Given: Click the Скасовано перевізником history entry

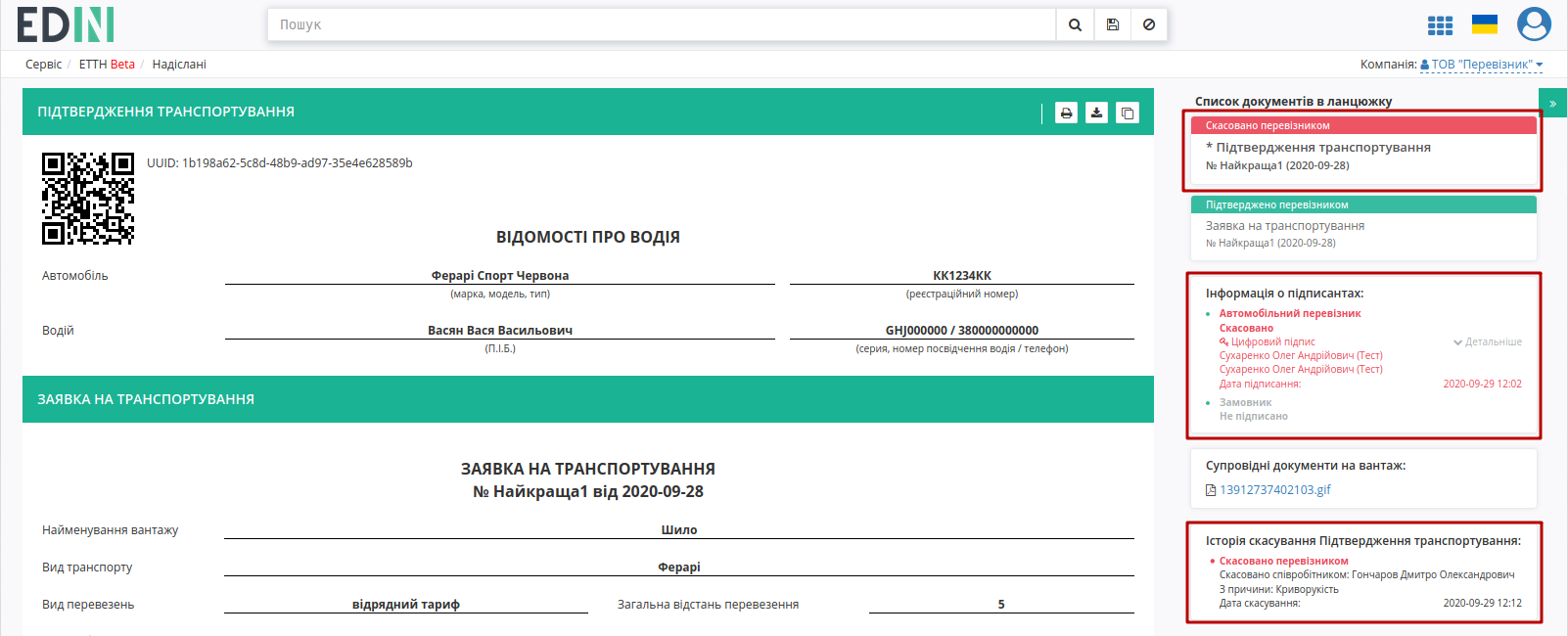Looking at the screenshot, I should [x=1284, y=561].
